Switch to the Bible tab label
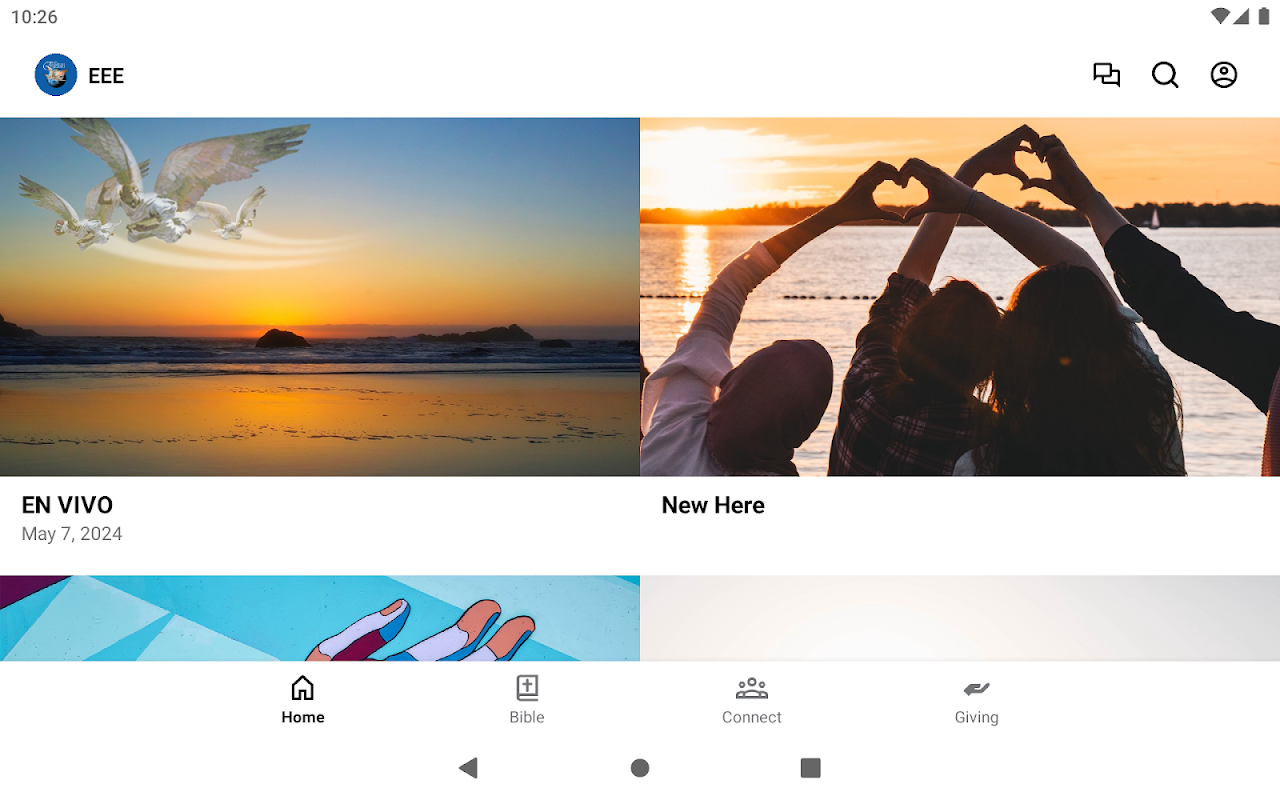This screenshot has height=800, width=1280. point(527,717)
